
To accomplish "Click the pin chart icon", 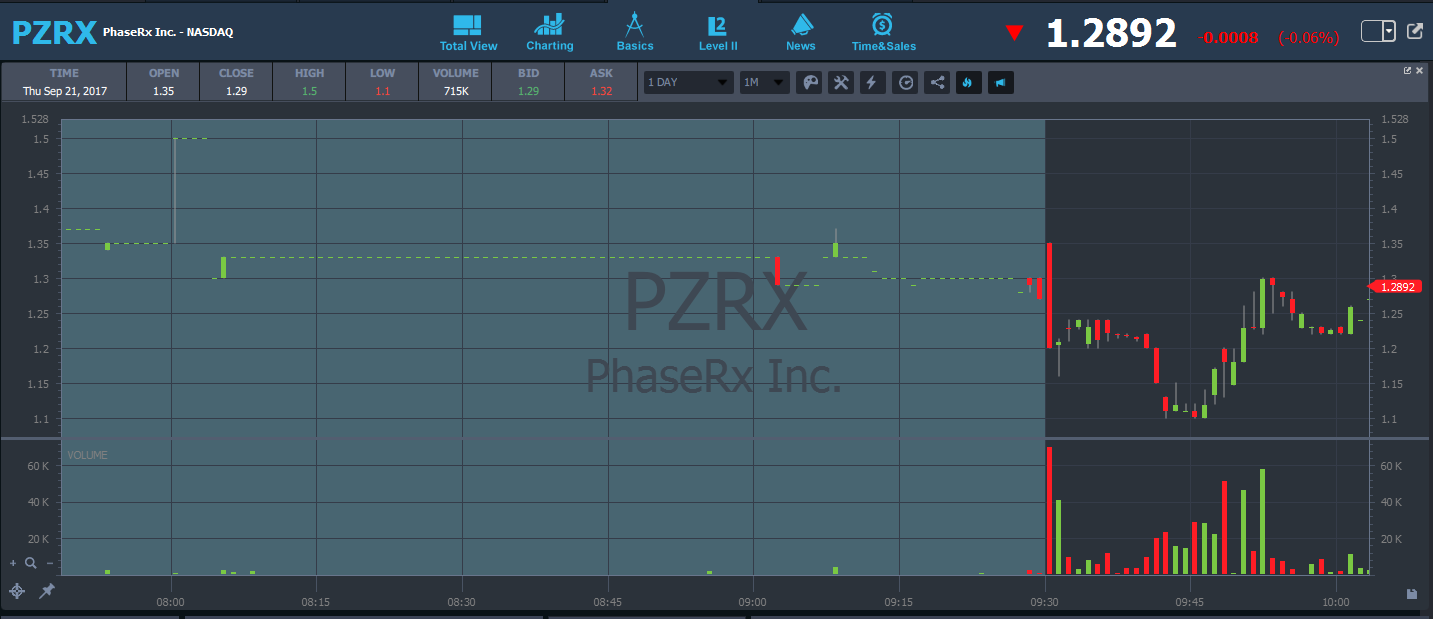I will click(46, 591).
